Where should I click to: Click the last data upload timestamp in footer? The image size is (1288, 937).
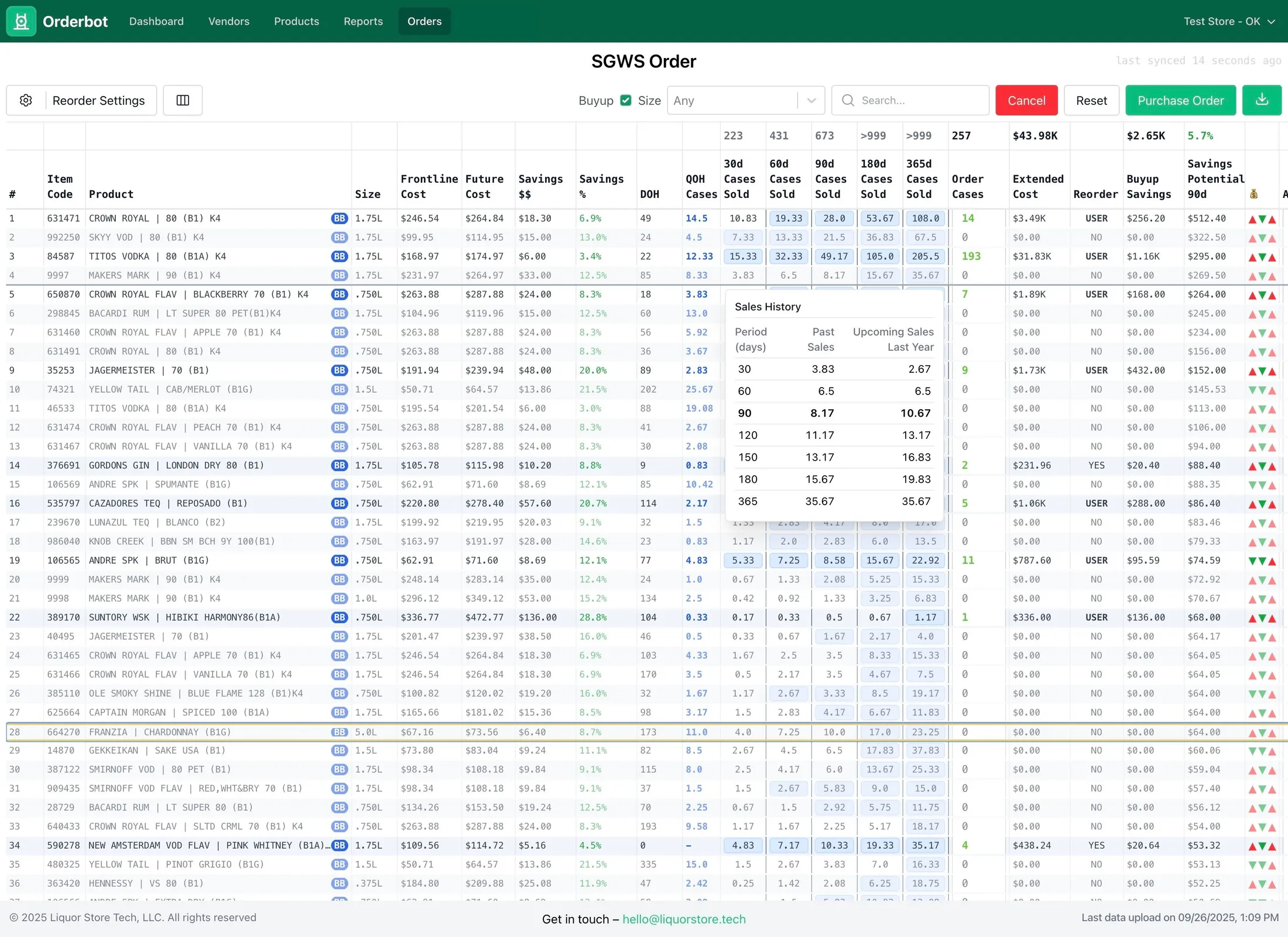click(1180, 918)
